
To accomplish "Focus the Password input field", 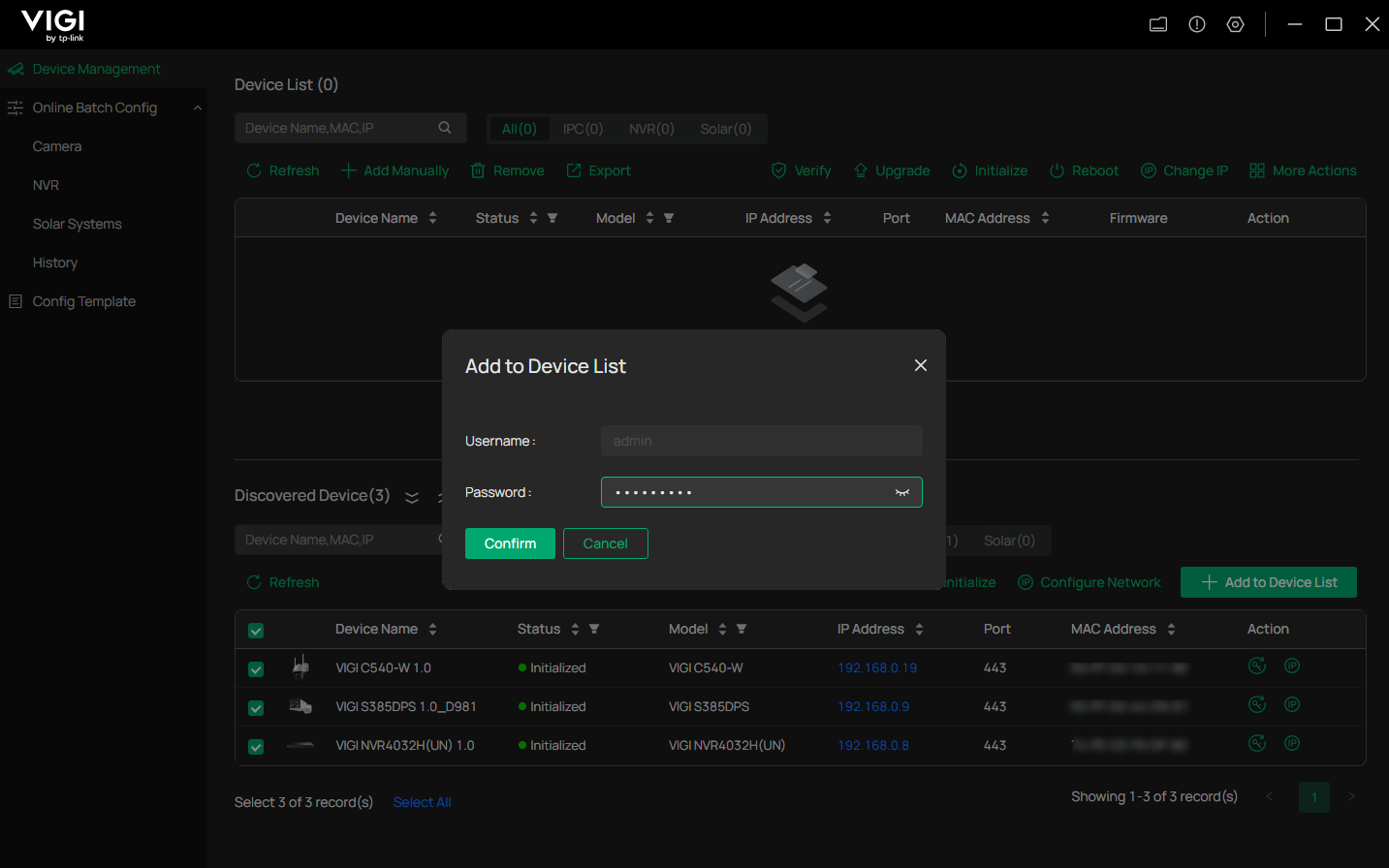I will click(746, 492).
